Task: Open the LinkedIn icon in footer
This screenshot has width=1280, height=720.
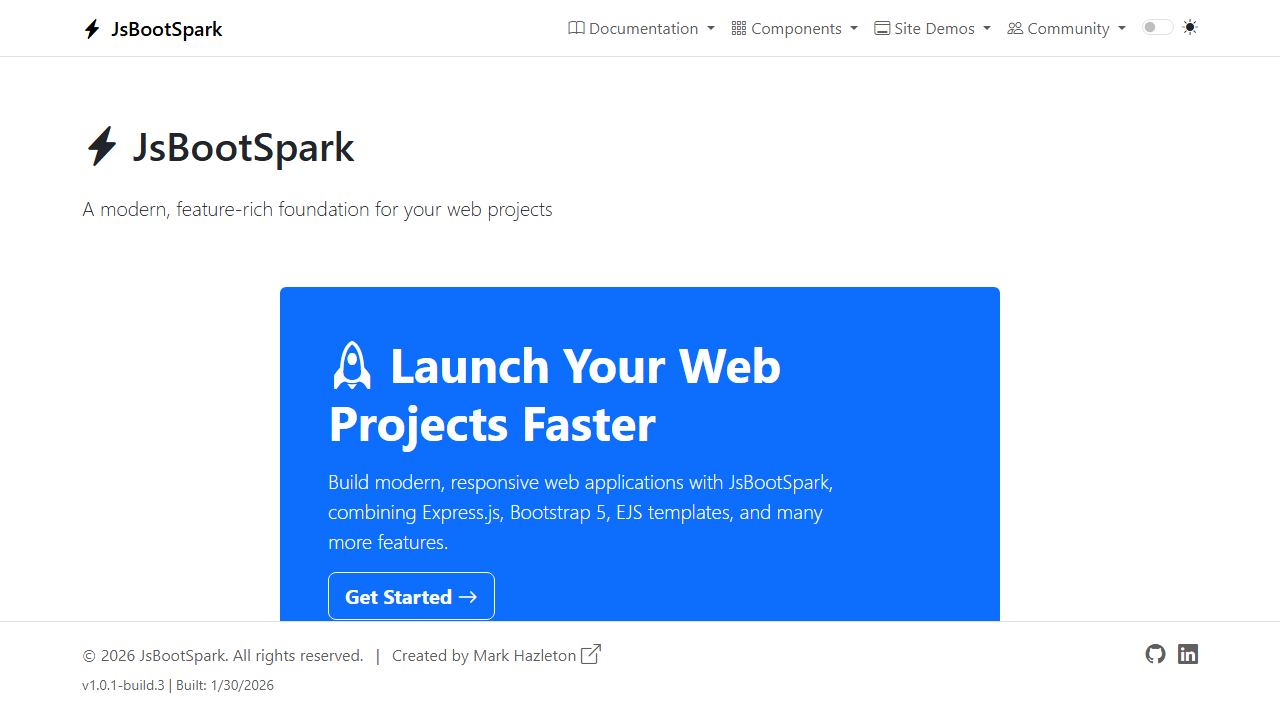Action: pyautogui.click(x=1188, y=654)
